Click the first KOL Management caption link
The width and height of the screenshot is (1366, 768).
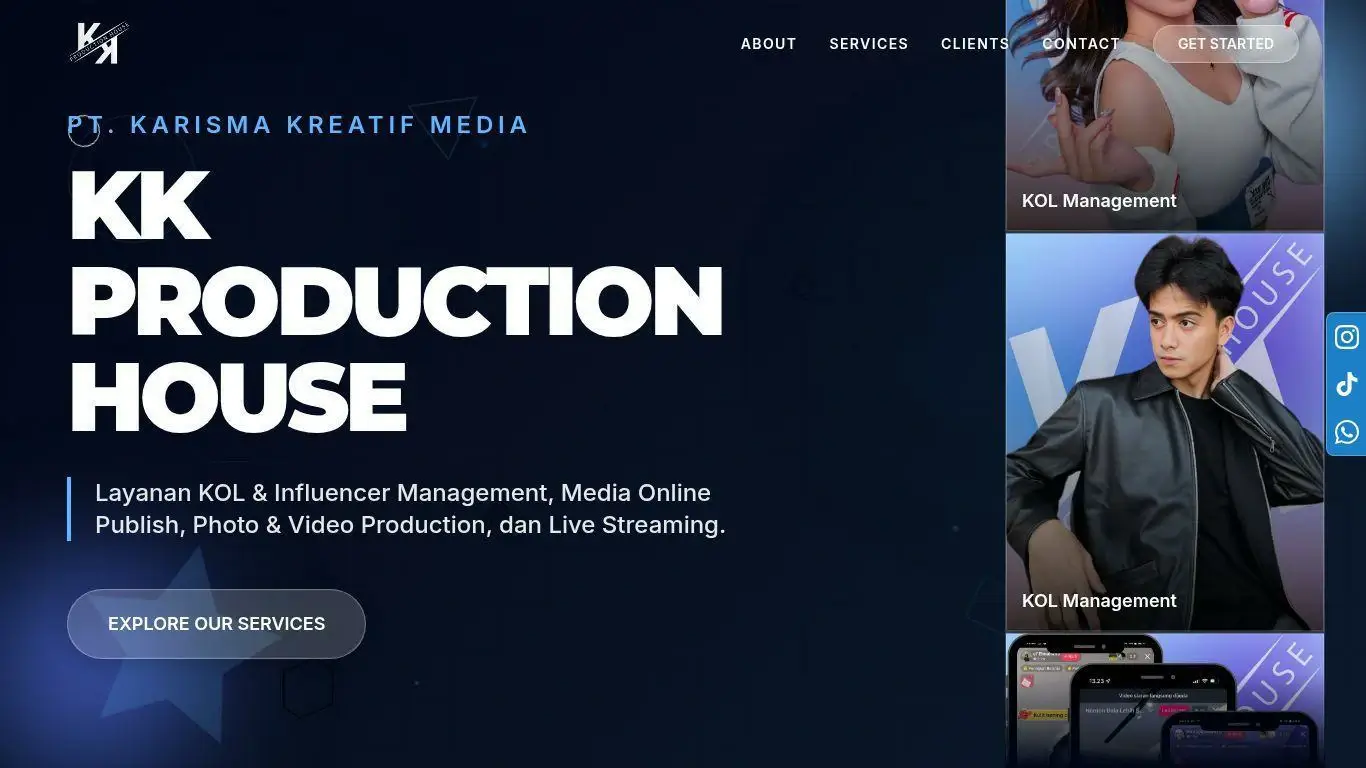point(1099,201)
